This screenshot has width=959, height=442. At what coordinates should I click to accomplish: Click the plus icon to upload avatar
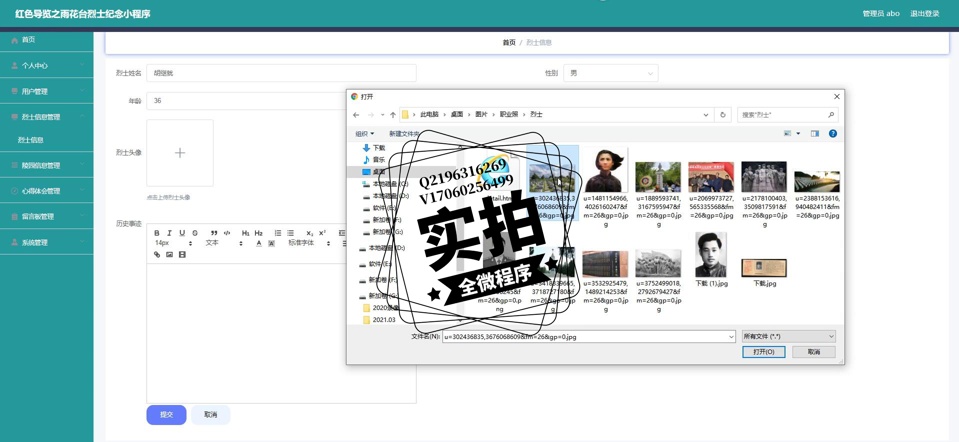[180, 153]
